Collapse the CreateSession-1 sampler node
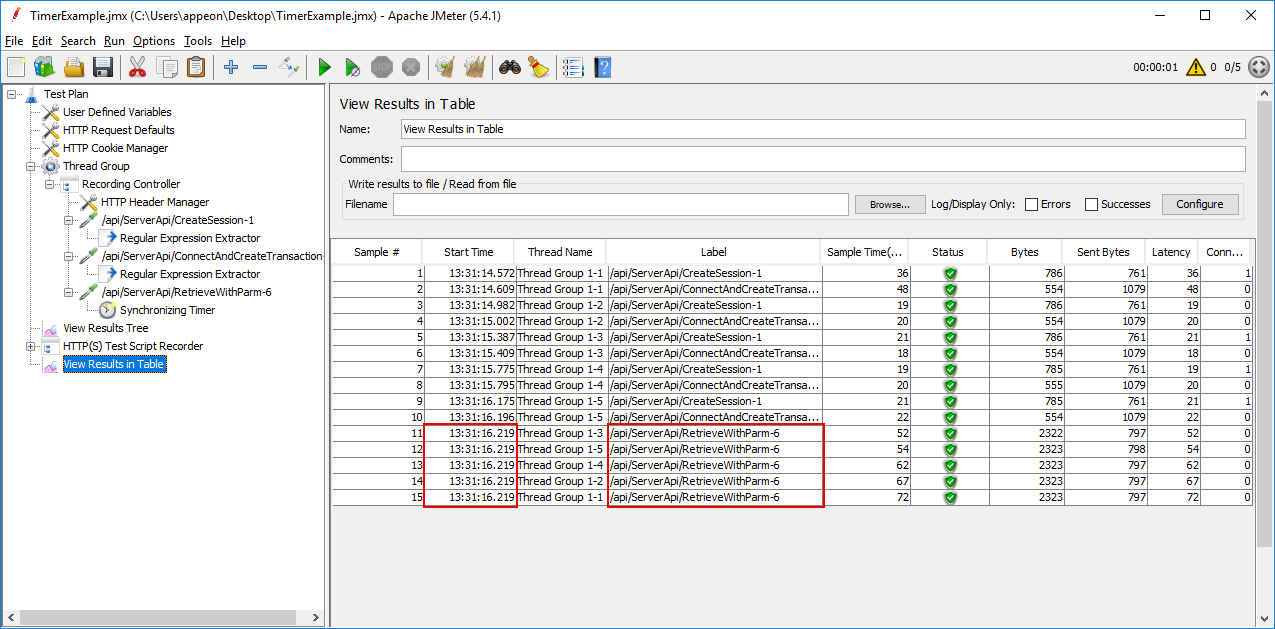Screen dimensions: 1275x629 pos(69,220)
